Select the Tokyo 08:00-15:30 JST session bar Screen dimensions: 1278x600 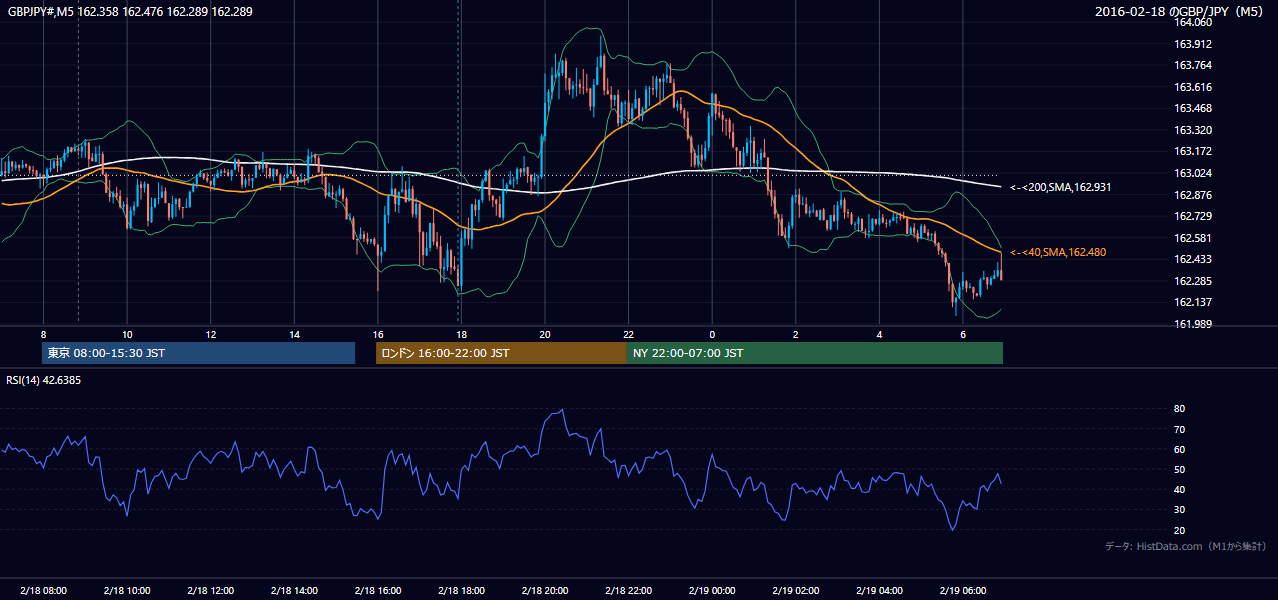199,353
